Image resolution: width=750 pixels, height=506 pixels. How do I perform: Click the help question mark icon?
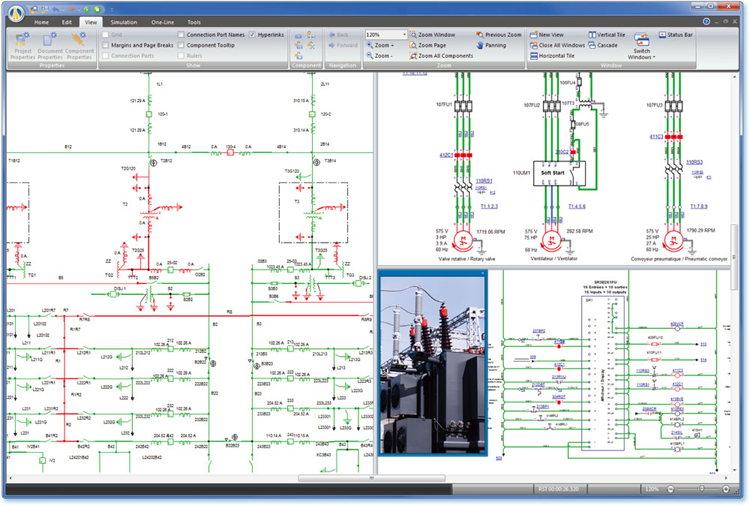[x=706, y=22]
